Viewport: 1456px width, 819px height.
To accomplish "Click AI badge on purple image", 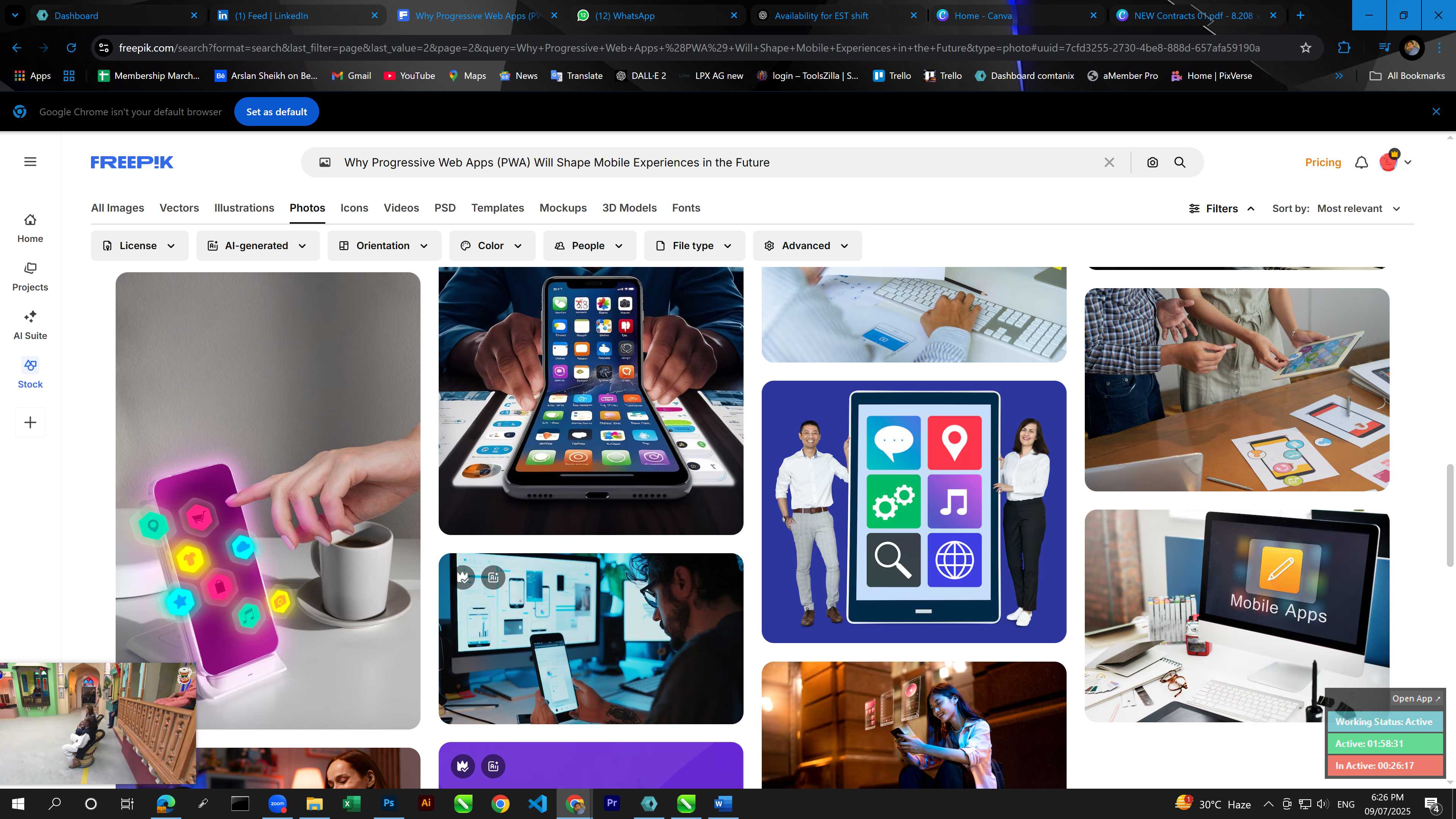I will [x=493, y=766].
